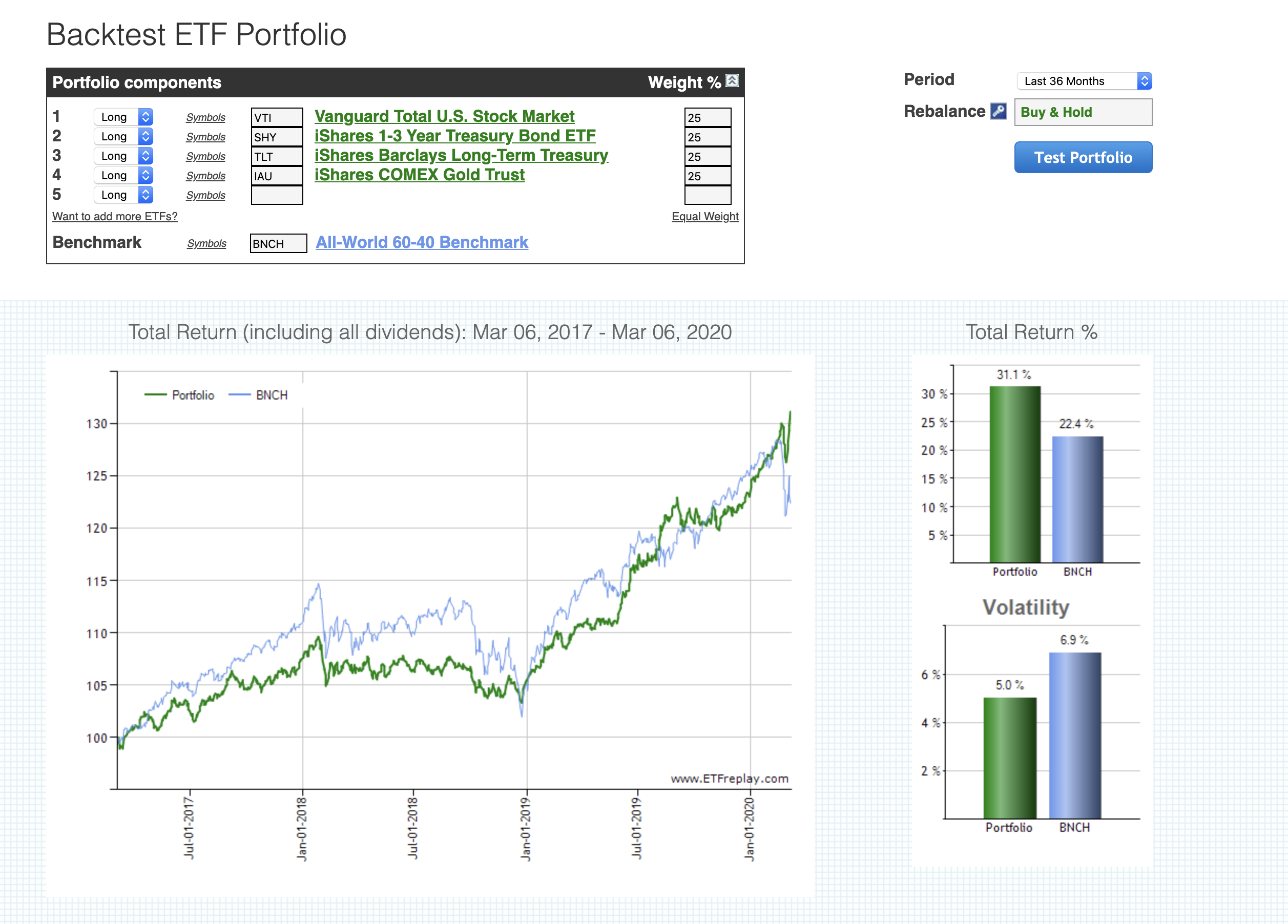
Task: Click the IAU symbol input field
Action: point(277,176)
